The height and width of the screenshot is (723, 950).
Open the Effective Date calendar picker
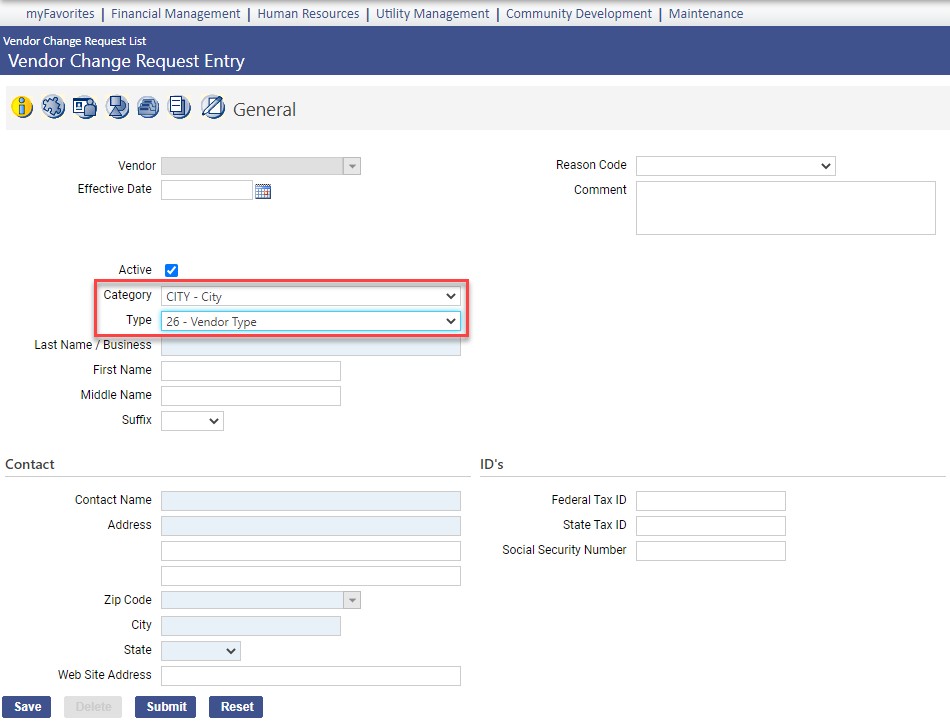[263, 191]
